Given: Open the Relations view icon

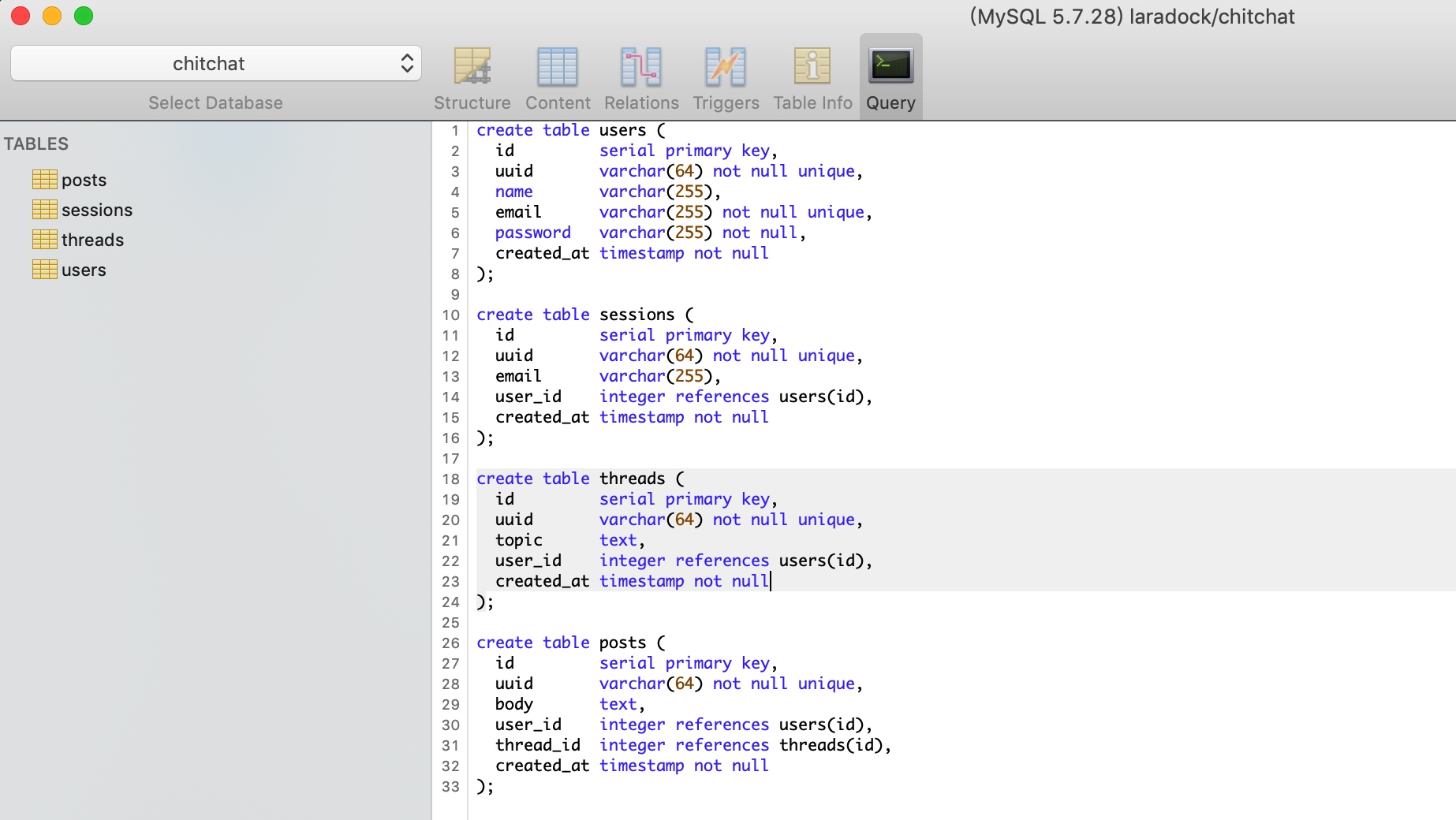Looking at the screenshot, I should click(641, 66).
